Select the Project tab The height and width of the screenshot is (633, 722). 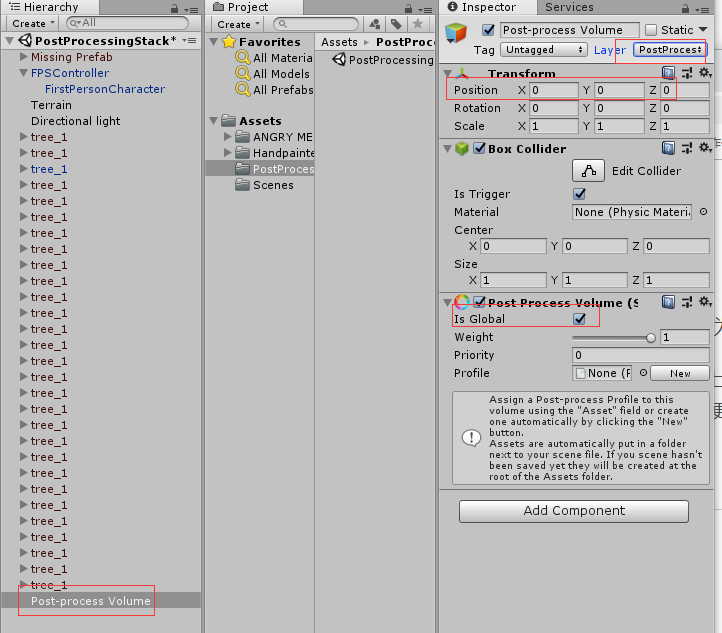[254, 7]
